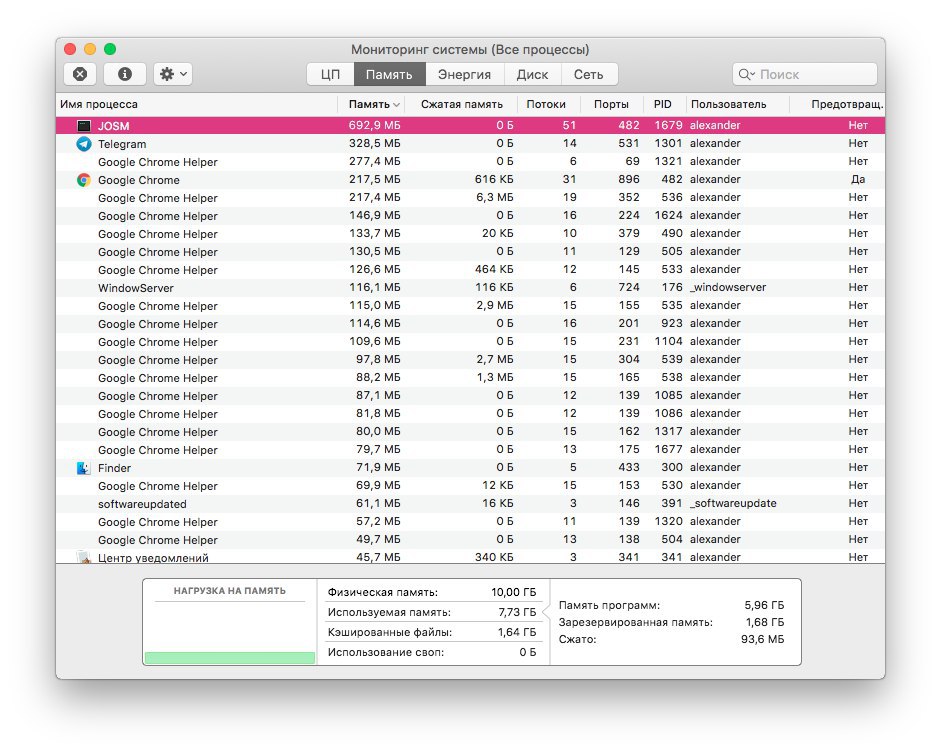Screen dimensions: 941x753
Task: Click the _windowserver user cell
Action: [x=728, y=287]
